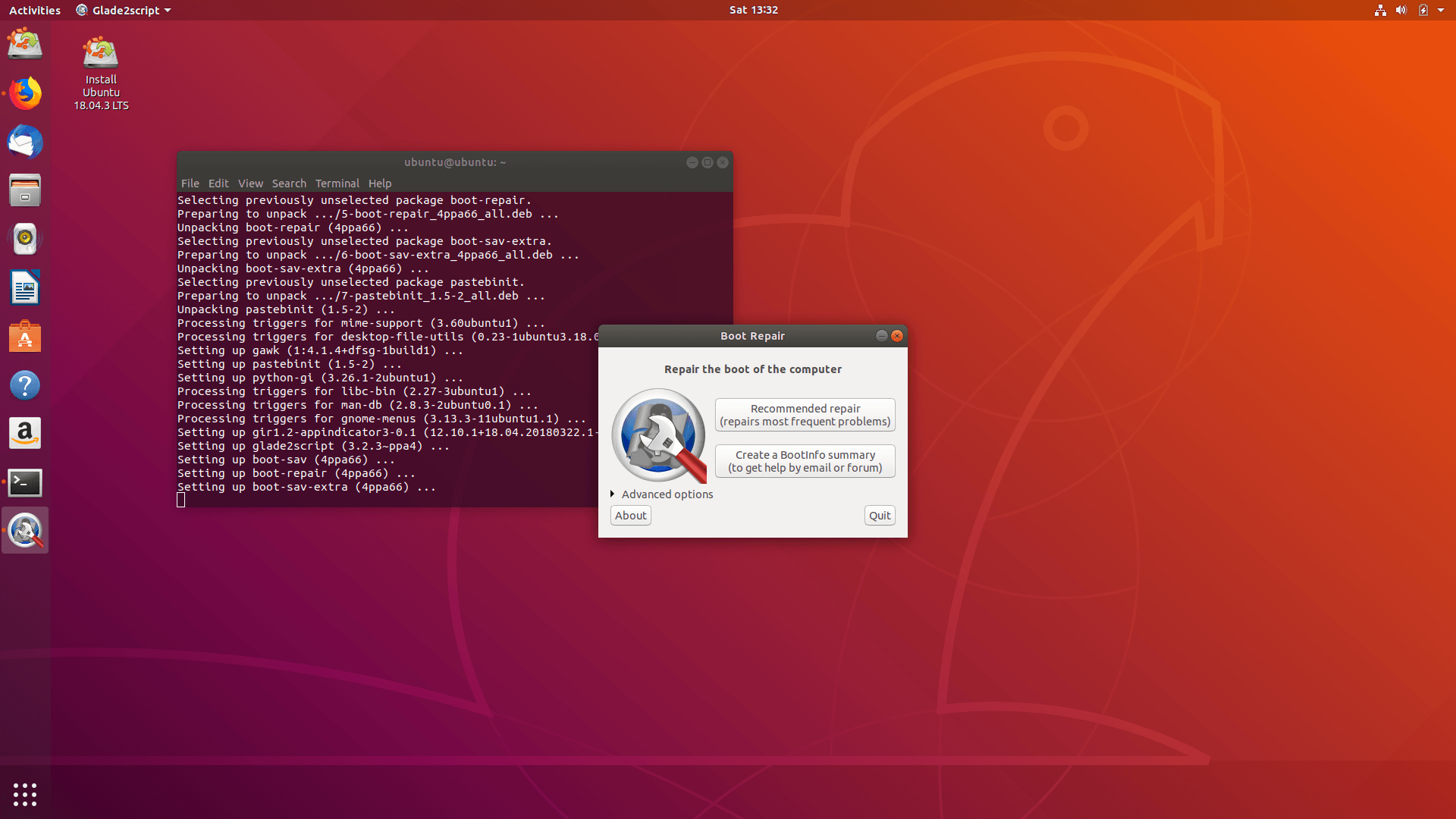
Task: Click the Amazon dock icon
Action: [25, 434]
